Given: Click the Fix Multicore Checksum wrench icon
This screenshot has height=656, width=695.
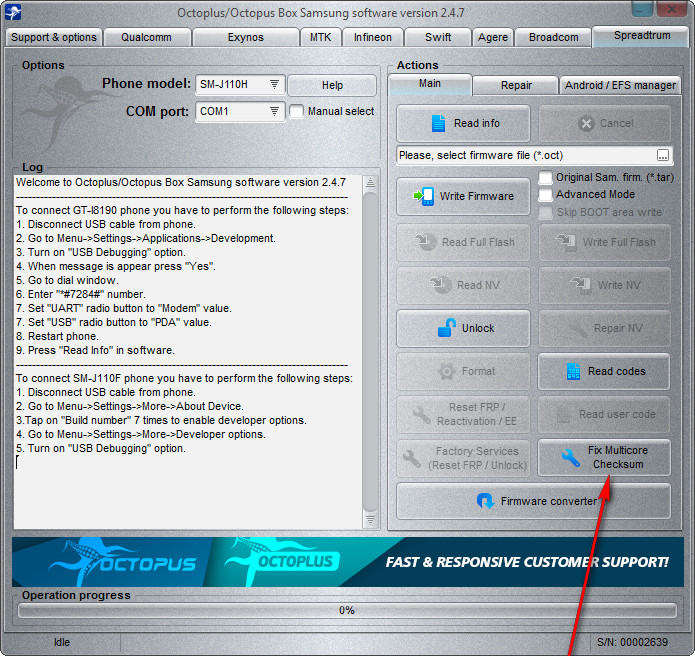Looking at the screenshot, I should point(570,458).
